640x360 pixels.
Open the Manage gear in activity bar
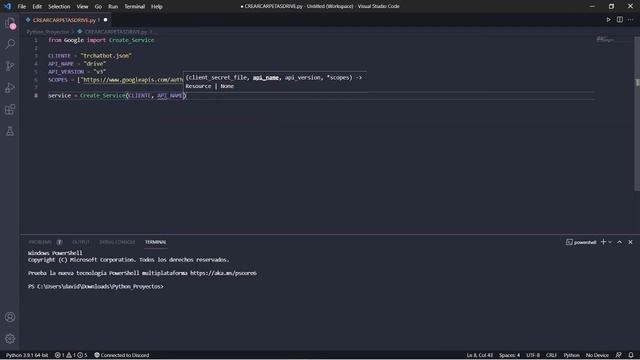[x=10, y=338]
